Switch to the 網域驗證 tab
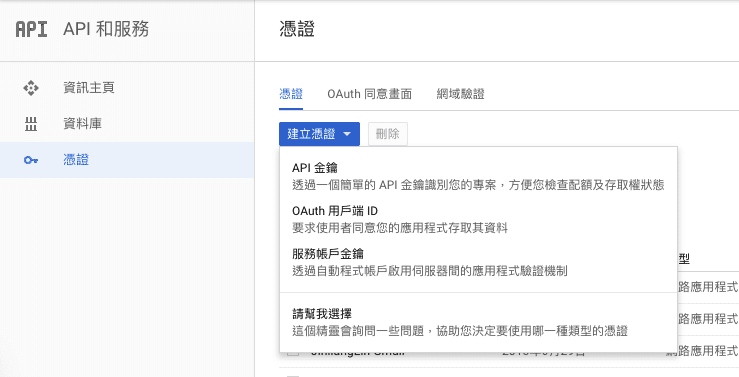739x377 pixels. [460, 94]
